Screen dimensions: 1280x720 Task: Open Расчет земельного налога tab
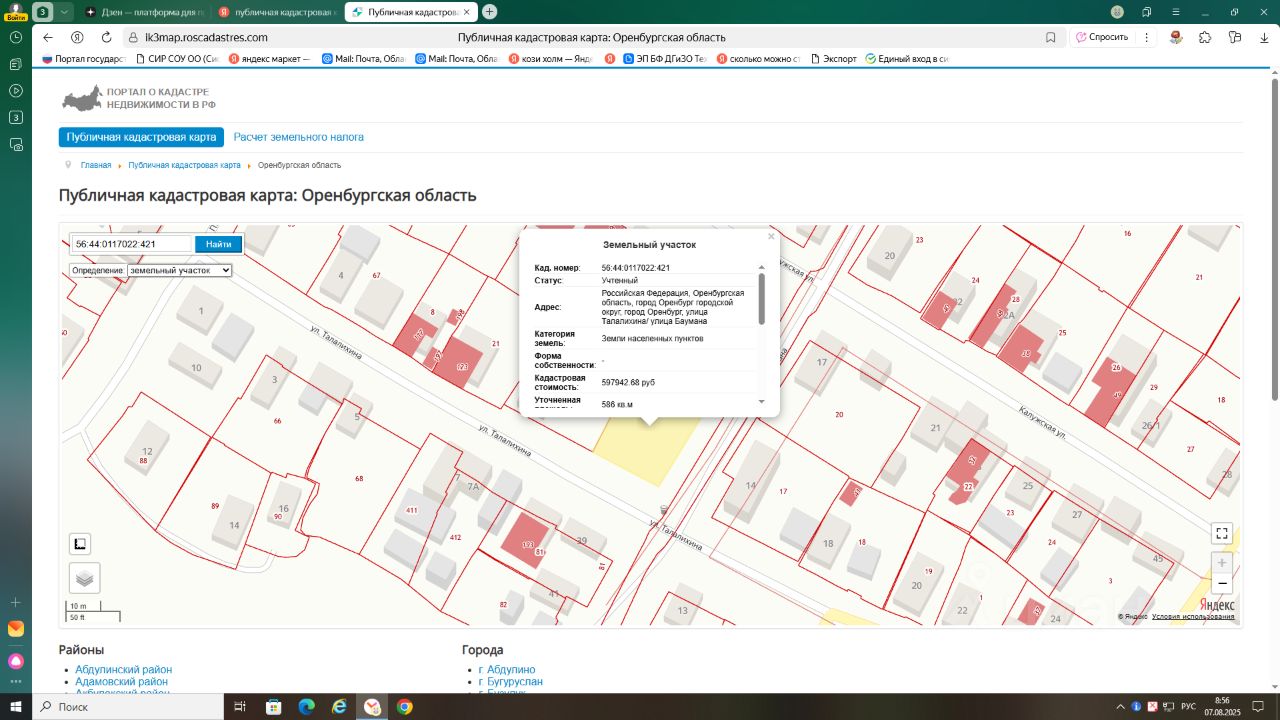[299, 137]
